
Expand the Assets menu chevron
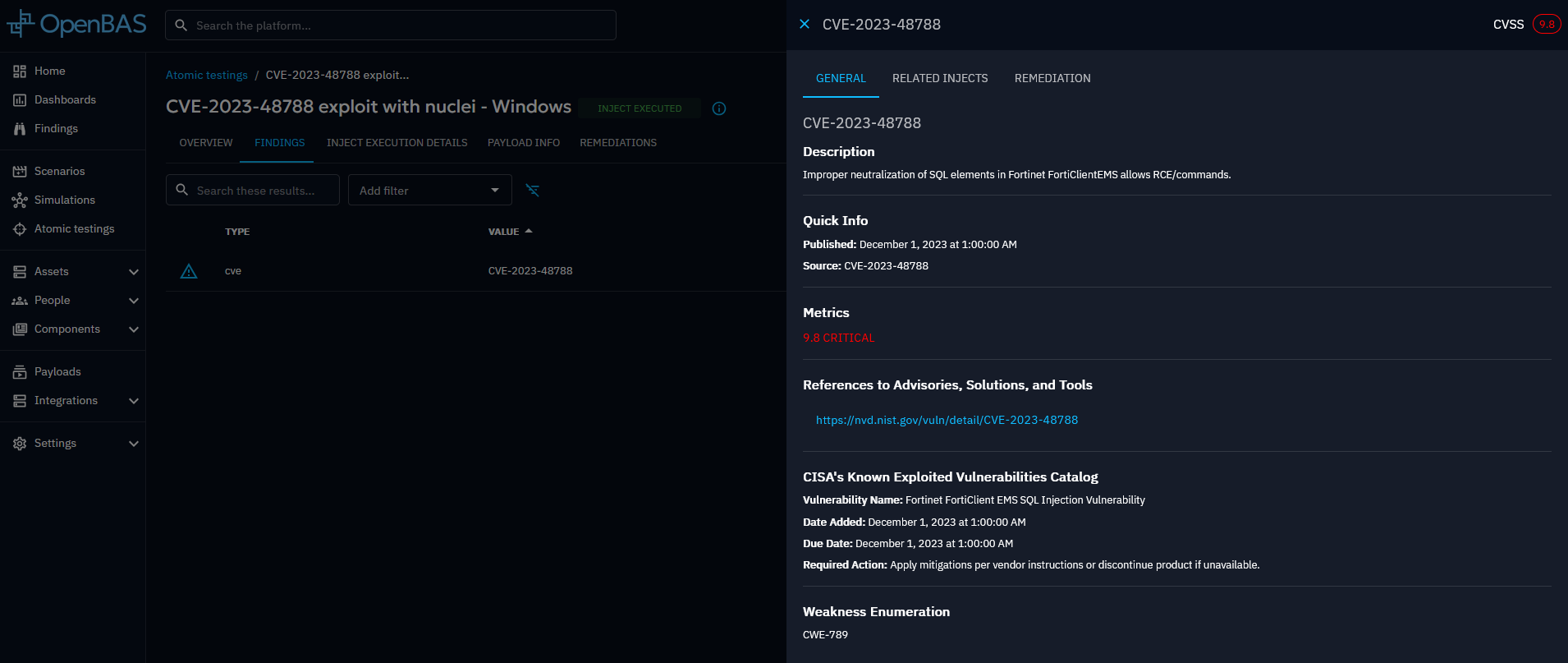pyautogui.click(x=134, y=272)
